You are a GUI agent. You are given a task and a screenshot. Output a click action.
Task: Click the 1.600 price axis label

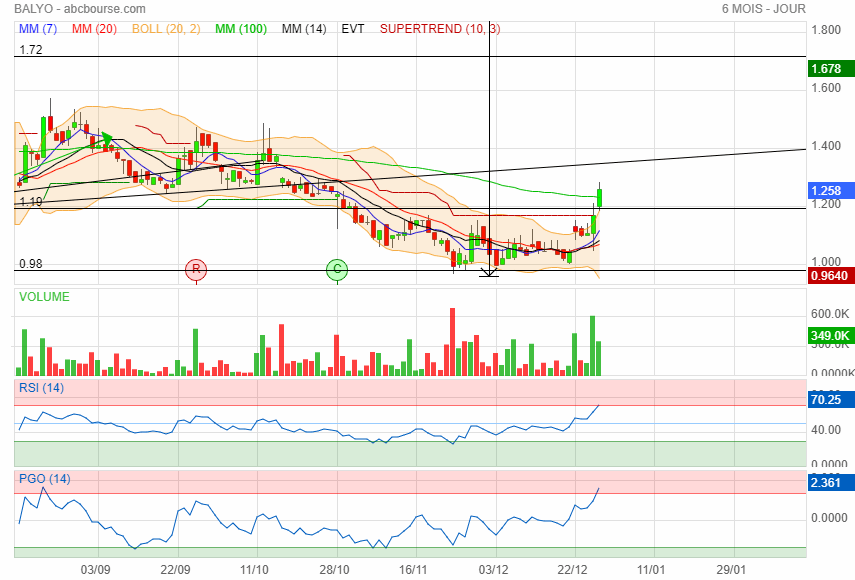826,88
